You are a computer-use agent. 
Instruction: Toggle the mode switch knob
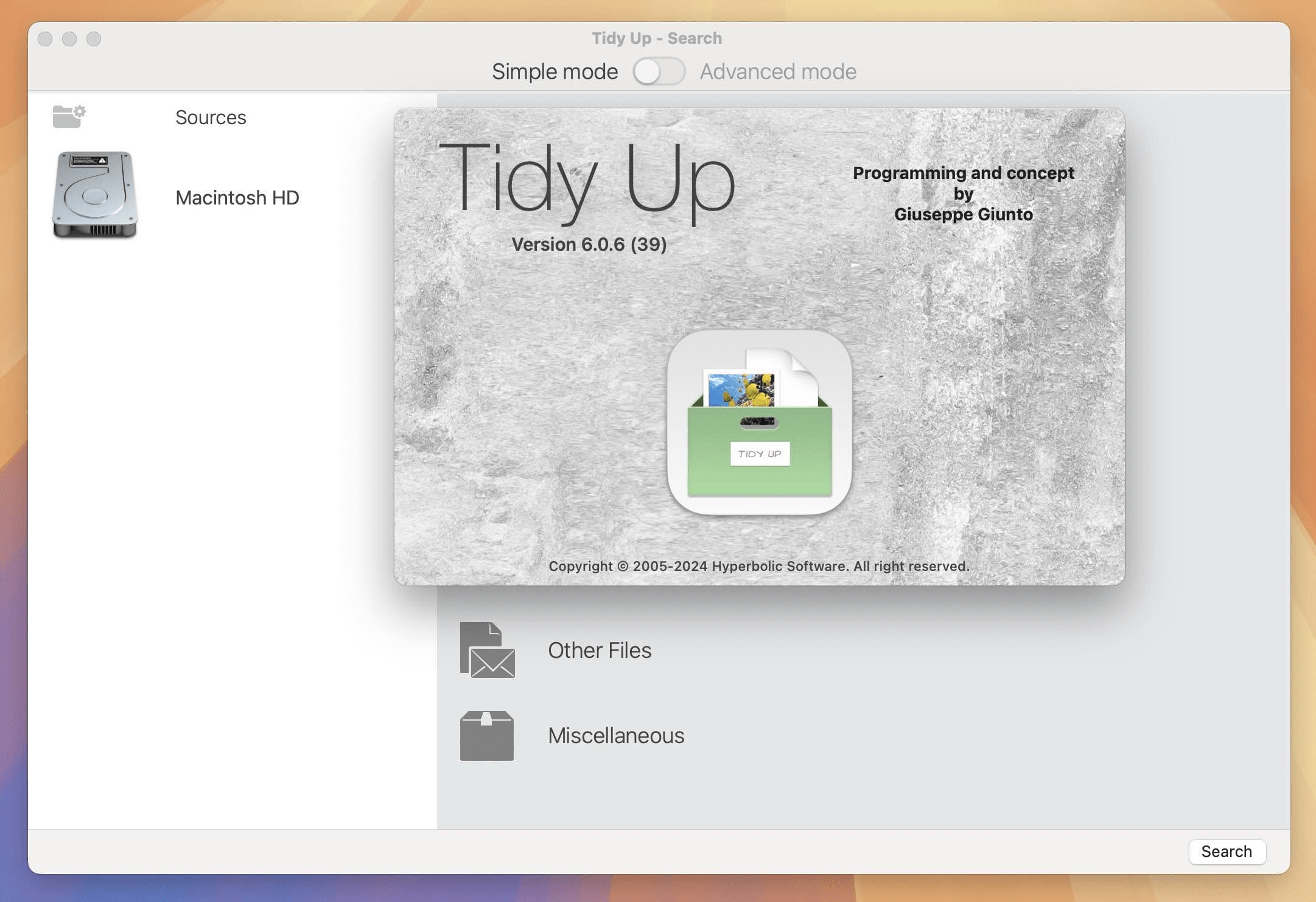pyautogui.click(x=647, y=71)
